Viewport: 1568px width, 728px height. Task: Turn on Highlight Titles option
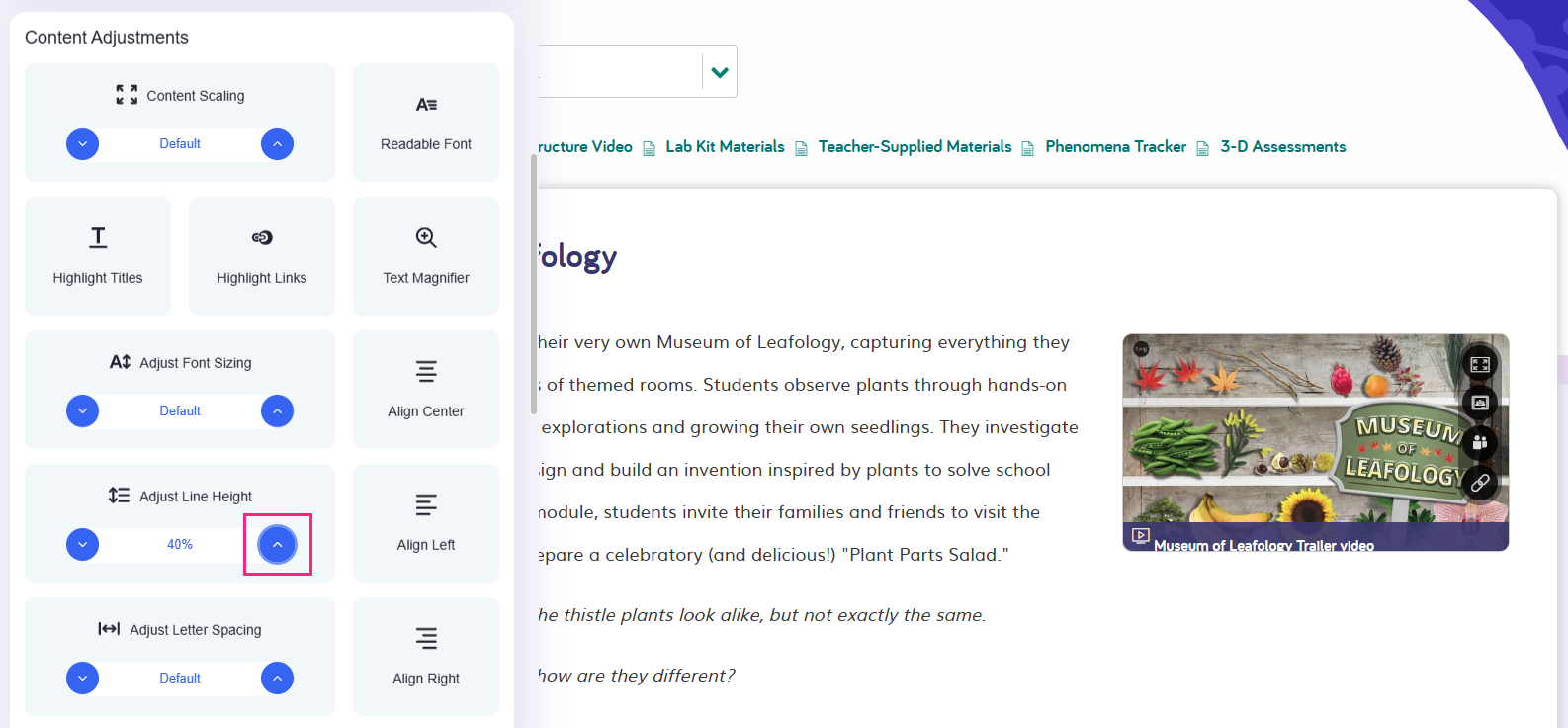[x=98, y=256]
